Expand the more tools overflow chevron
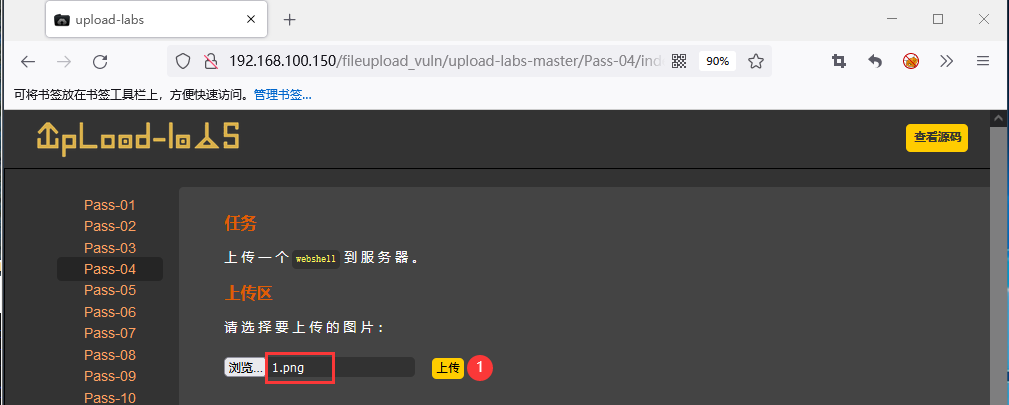Screen dimensions: 1009x405 pos(946,61)
